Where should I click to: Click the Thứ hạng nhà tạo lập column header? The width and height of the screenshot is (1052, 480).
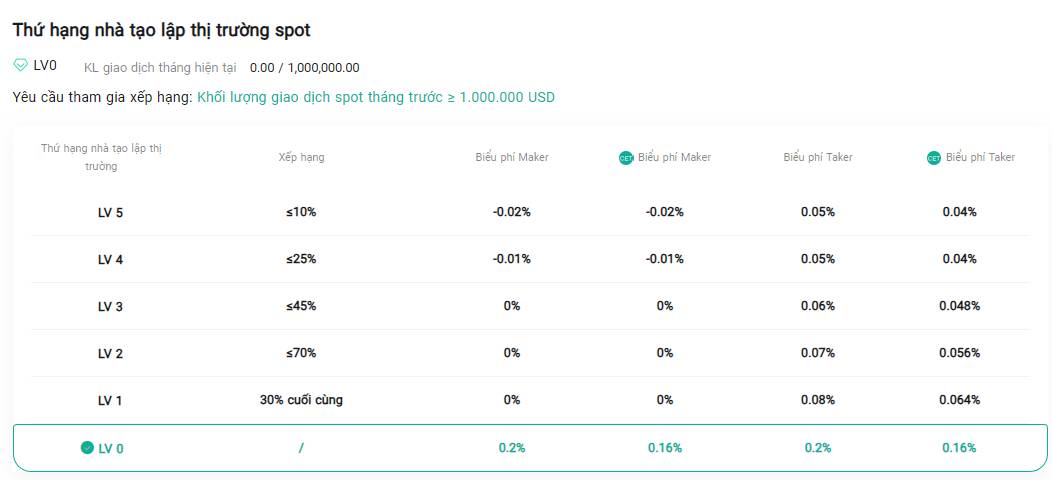[101, 157]
